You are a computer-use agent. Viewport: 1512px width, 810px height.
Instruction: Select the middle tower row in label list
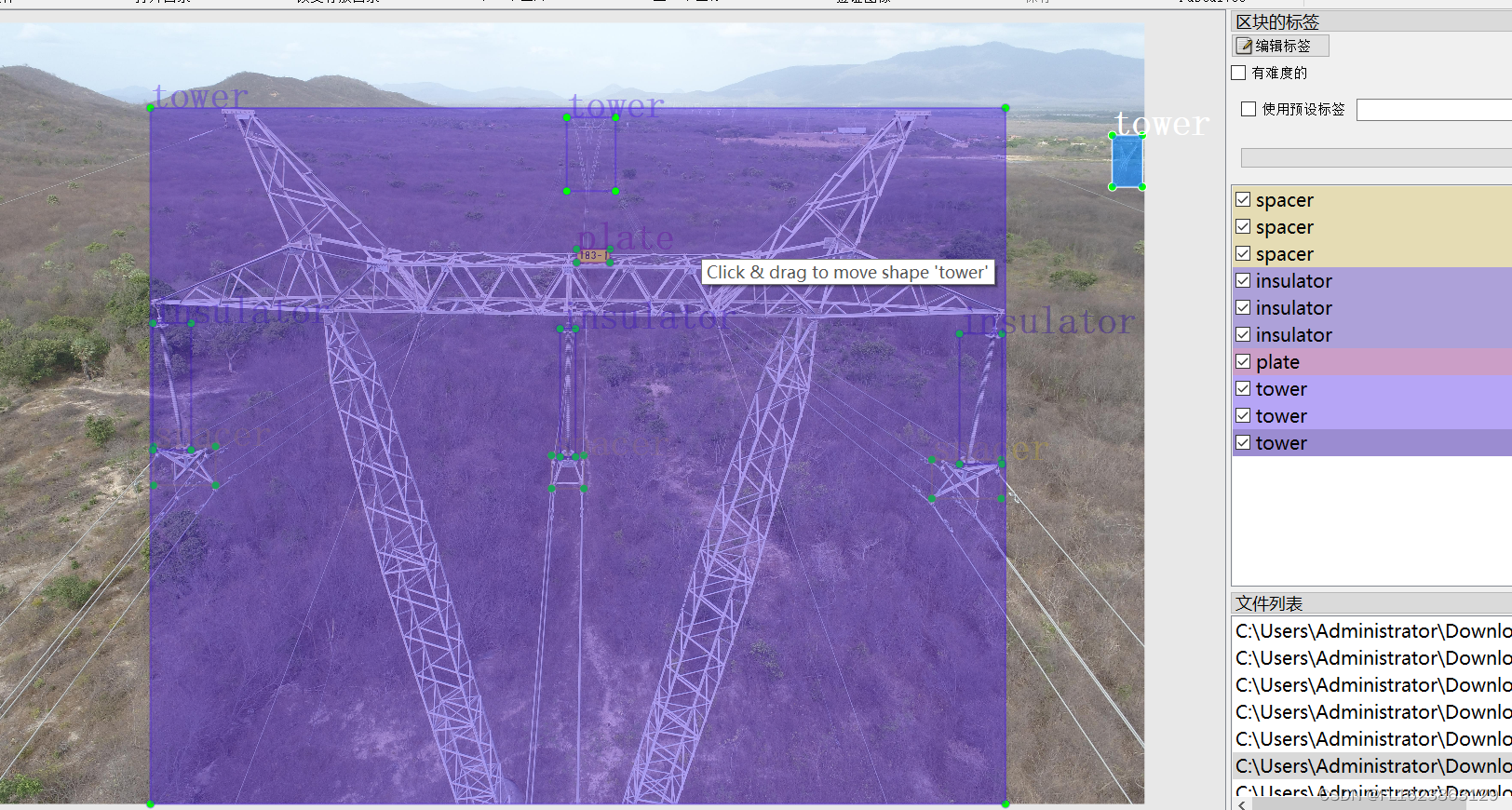pos(1372,416)
